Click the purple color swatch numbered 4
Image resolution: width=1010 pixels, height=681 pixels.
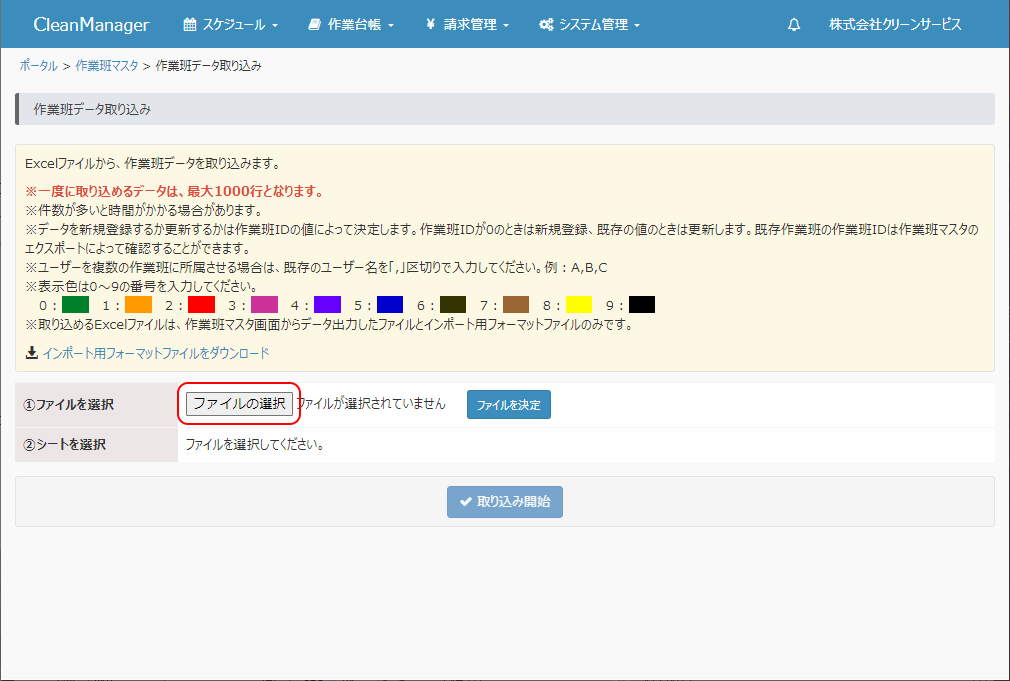327,304
